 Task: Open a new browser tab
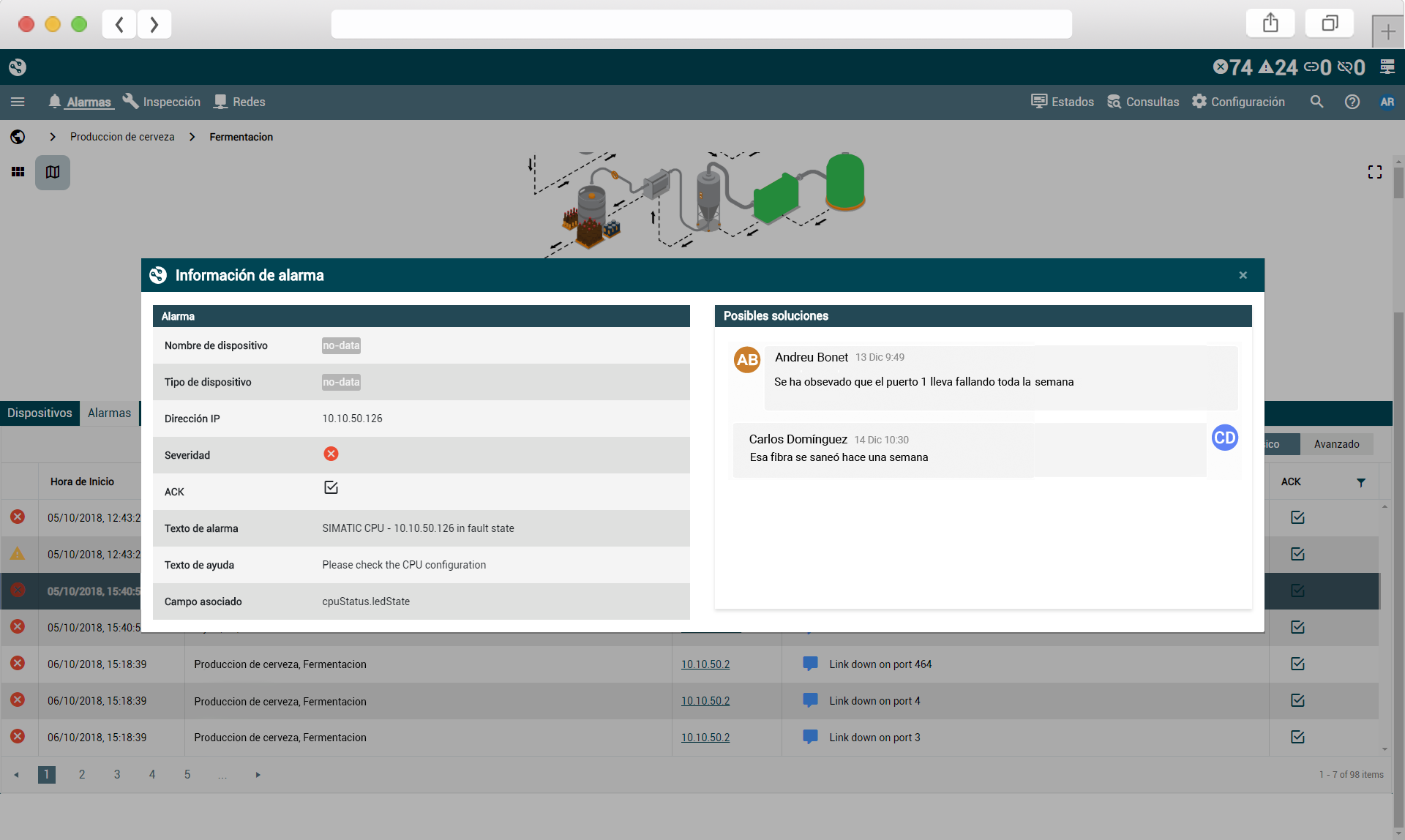(1387, 32)
